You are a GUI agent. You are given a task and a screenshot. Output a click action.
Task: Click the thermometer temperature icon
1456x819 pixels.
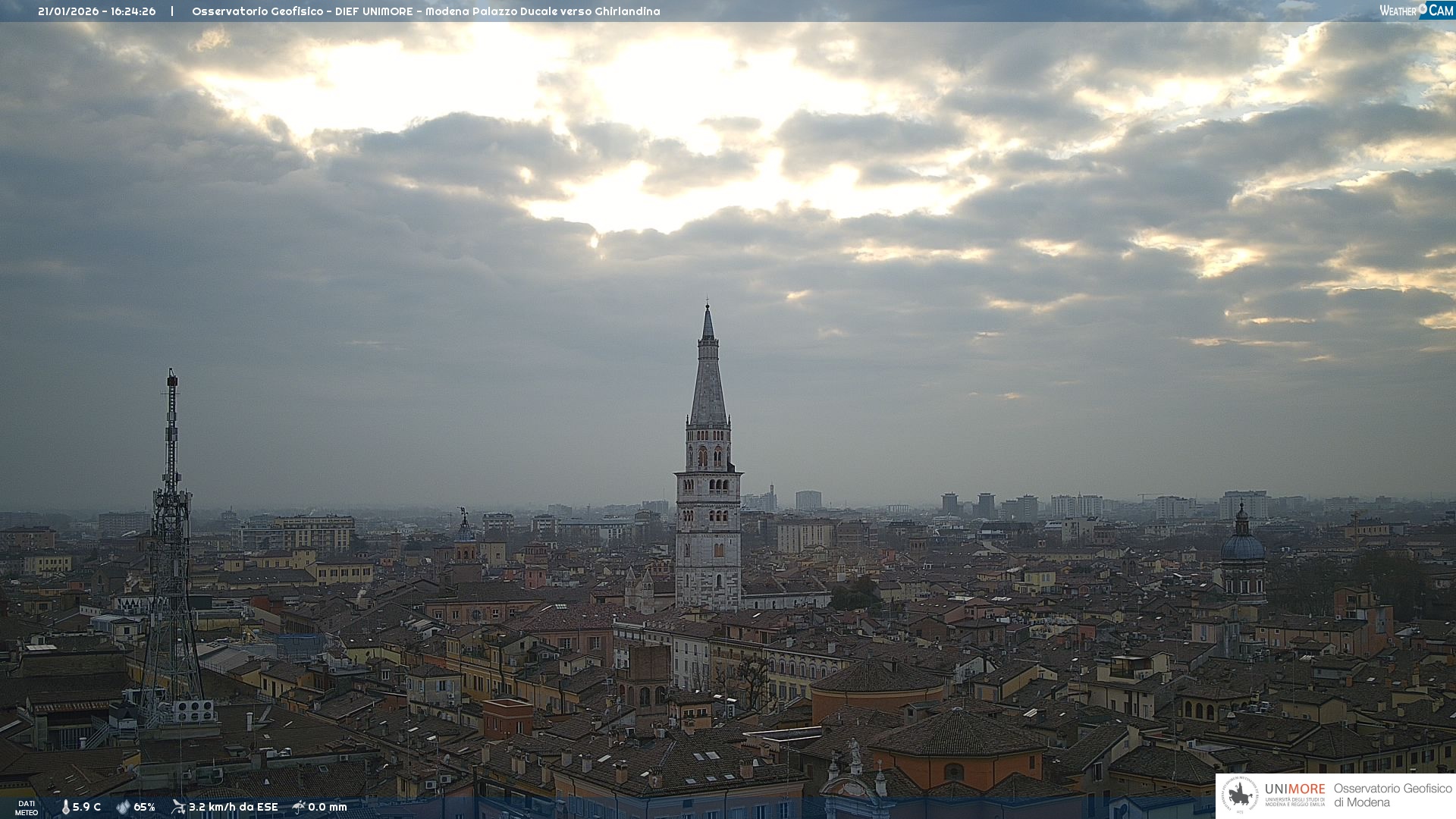point(66,807)
